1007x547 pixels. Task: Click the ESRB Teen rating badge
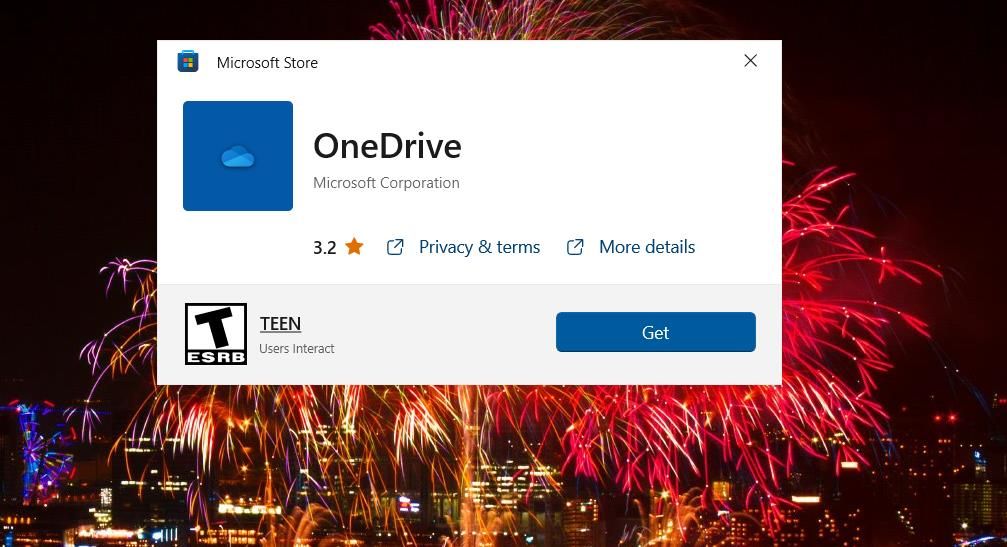pyautogui.click(x=216, y=334)
